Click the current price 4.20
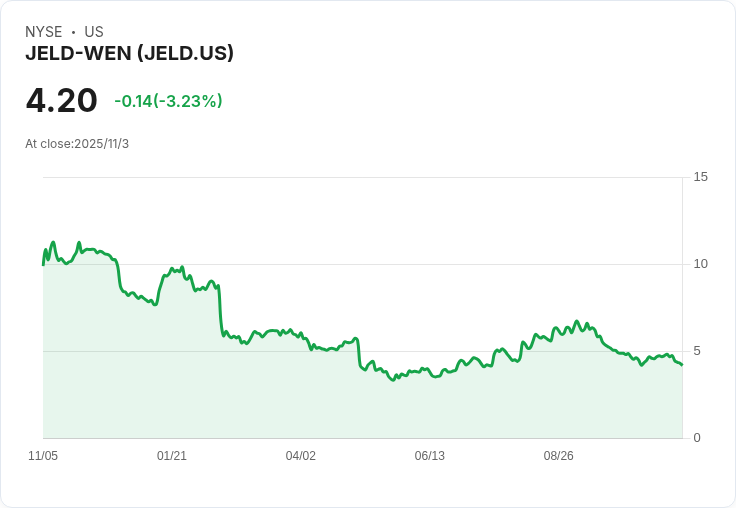Image resolution: width=736 pixels, height=508 pixels. pos(62,101)
